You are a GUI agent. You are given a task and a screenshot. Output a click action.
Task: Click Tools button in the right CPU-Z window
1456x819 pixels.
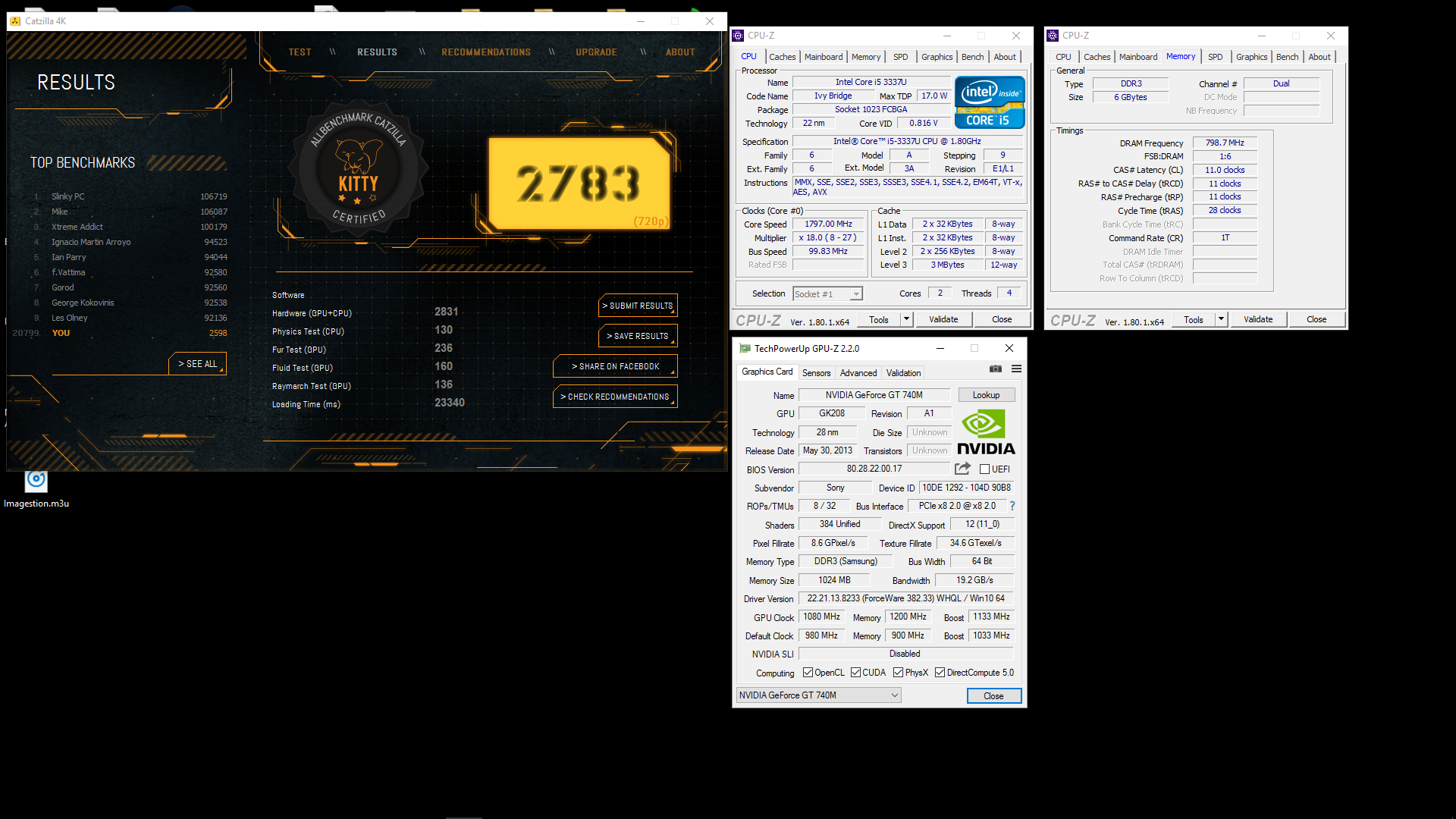pyautogui.click(x=1193, y=319)
